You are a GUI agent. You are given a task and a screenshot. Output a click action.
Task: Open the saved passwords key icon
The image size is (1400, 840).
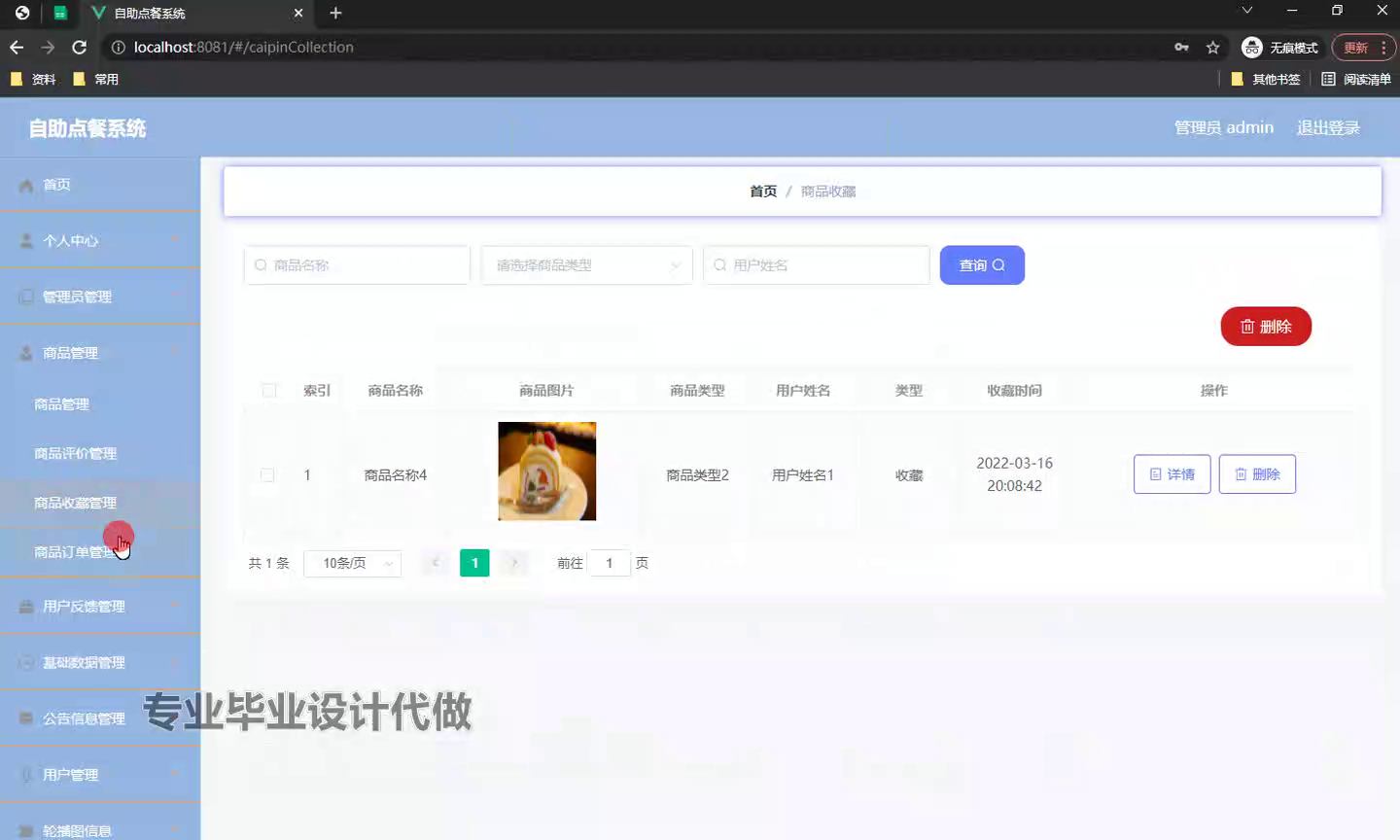[1181, 48]
